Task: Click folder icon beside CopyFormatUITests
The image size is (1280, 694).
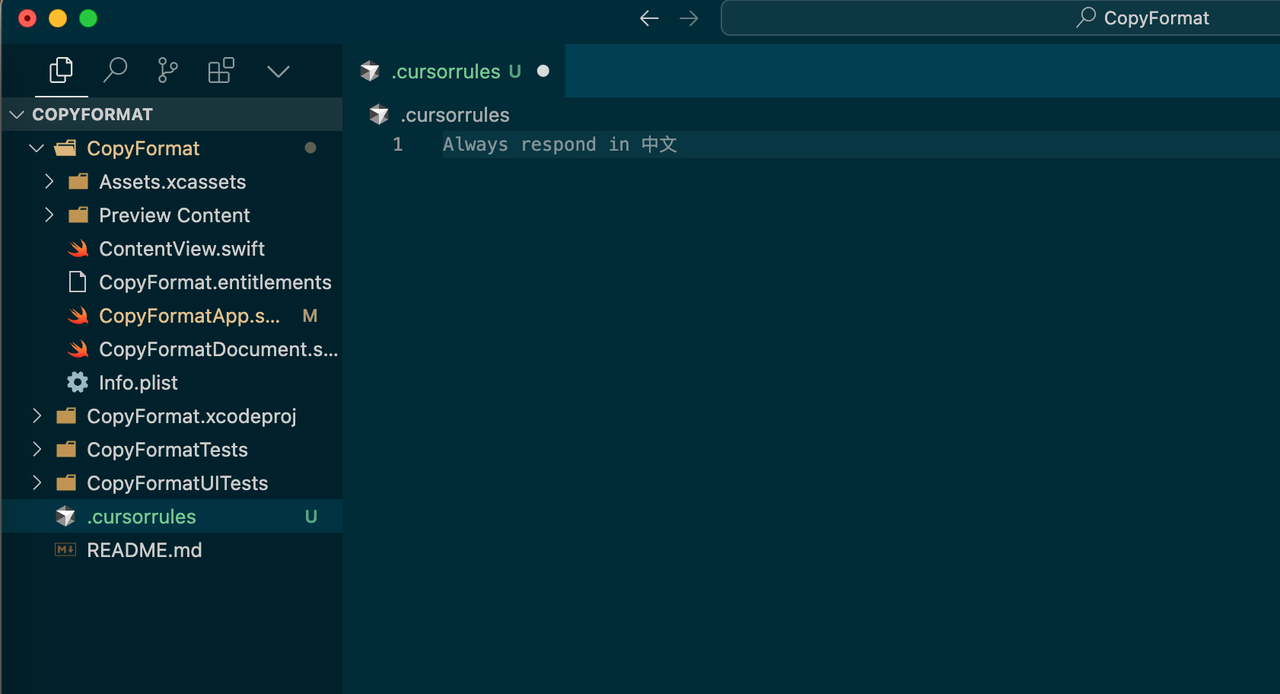Action: click(66, 483)
